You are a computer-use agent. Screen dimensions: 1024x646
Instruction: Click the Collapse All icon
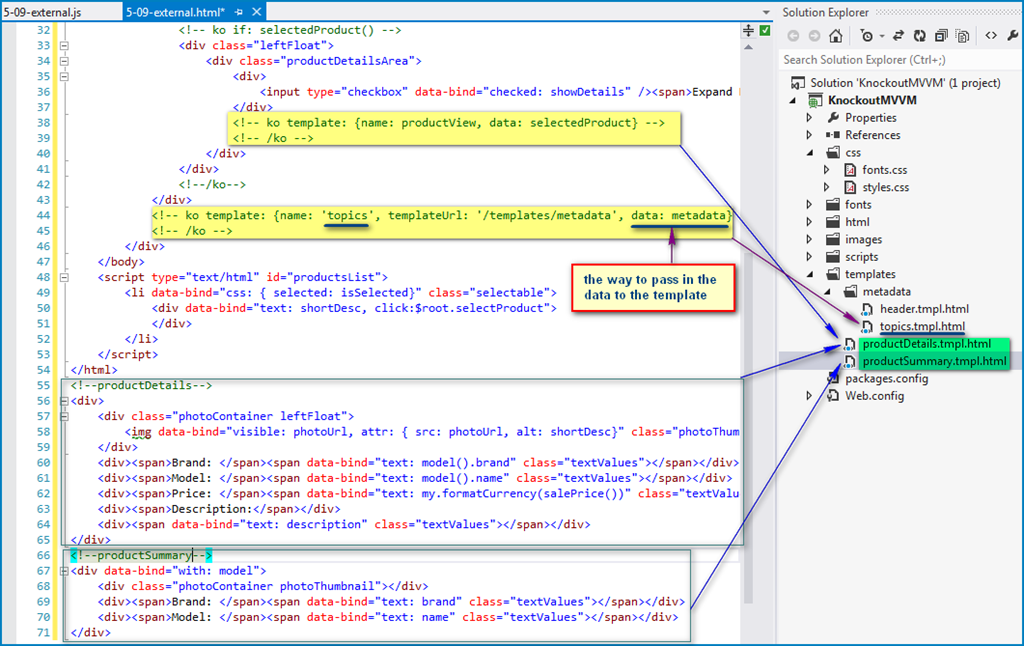(x=940, y=36)
